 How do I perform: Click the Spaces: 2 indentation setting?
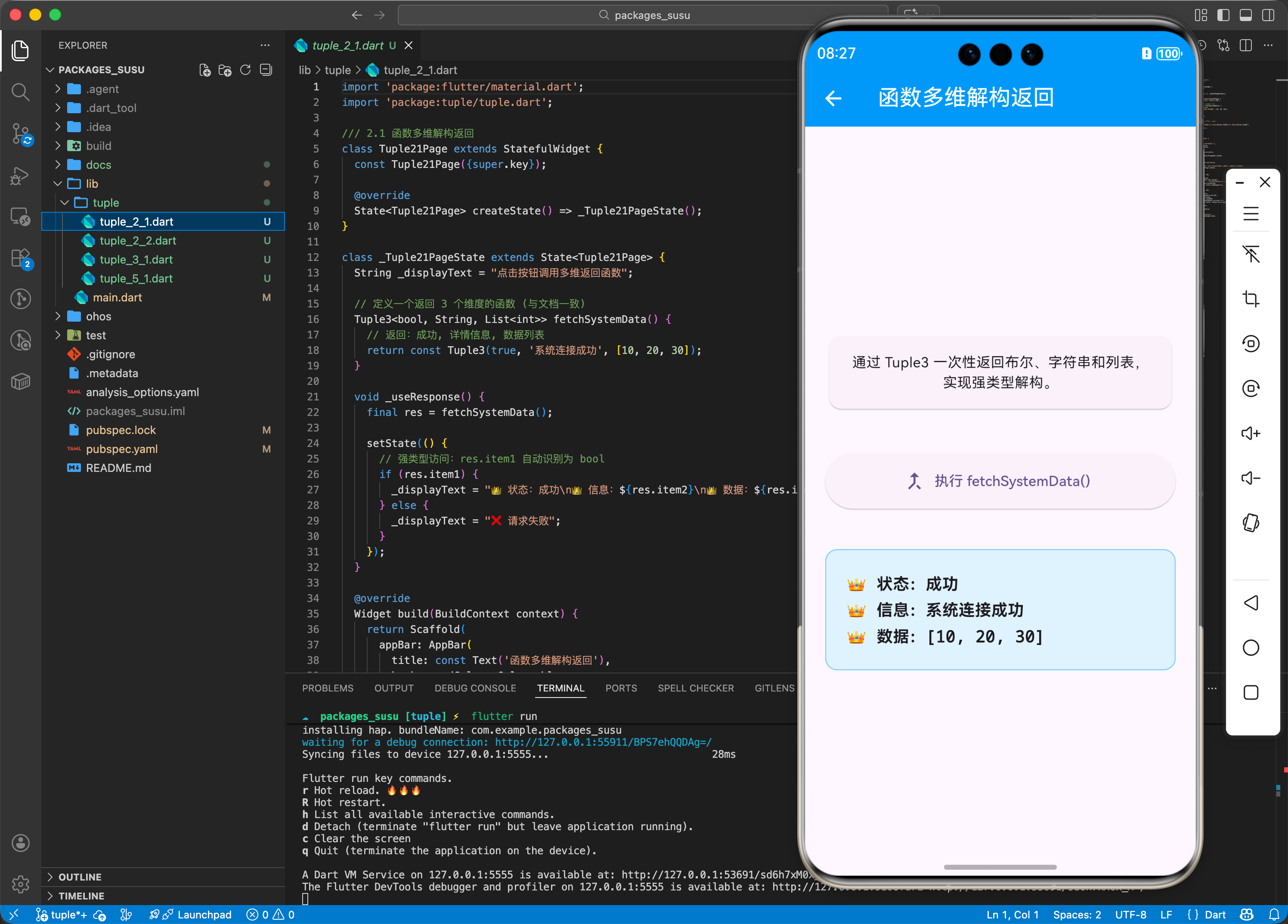tap(1077, 915)
